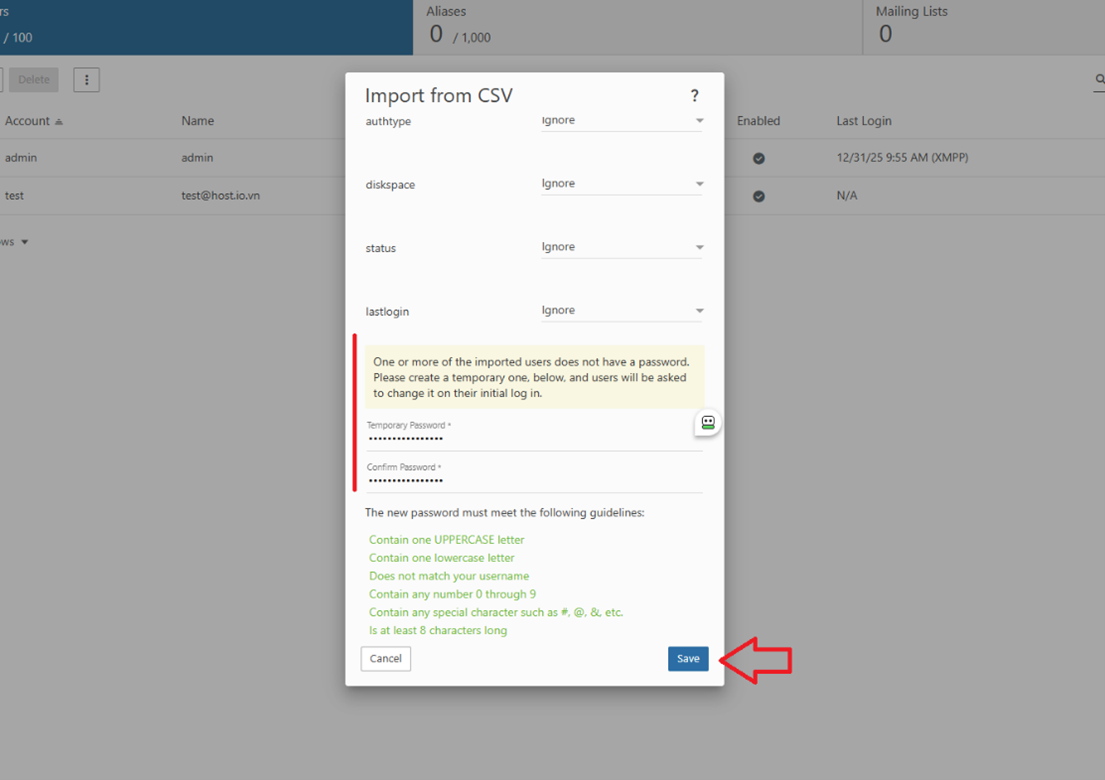Switch to the Mailing Lists tab

click(x=984, y=27)
